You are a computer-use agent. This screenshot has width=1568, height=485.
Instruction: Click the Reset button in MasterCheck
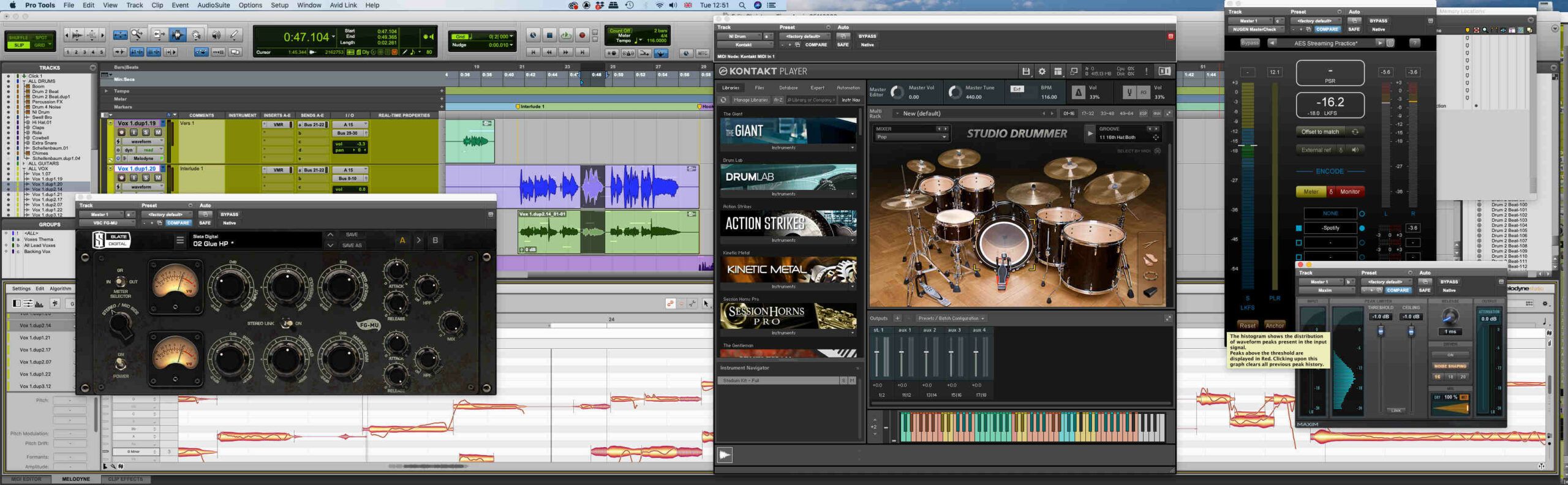click(x=1247, y=325)
